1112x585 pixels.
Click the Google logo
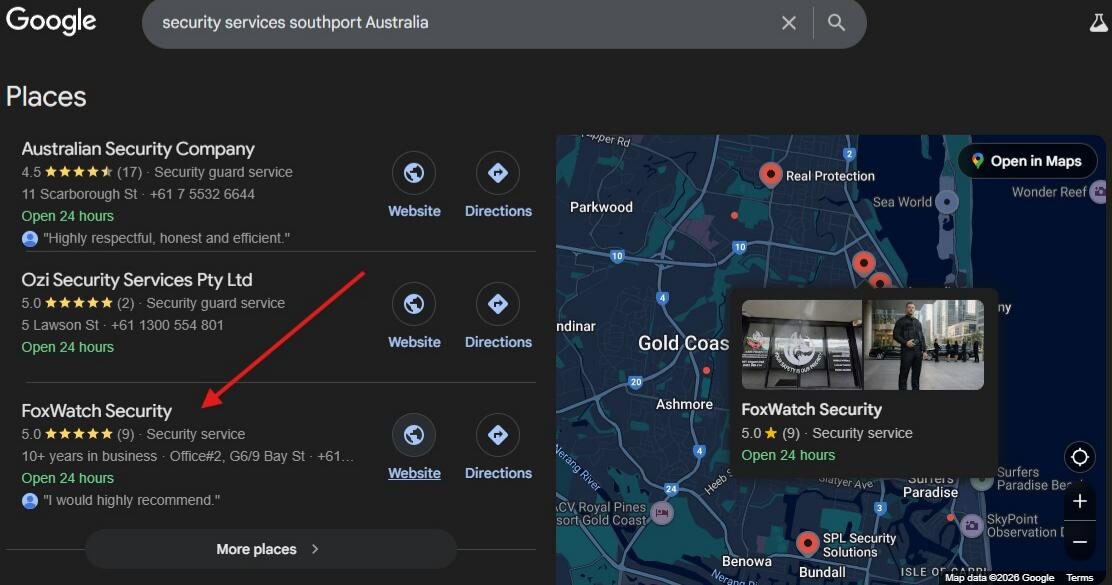(x=51, y=21)
